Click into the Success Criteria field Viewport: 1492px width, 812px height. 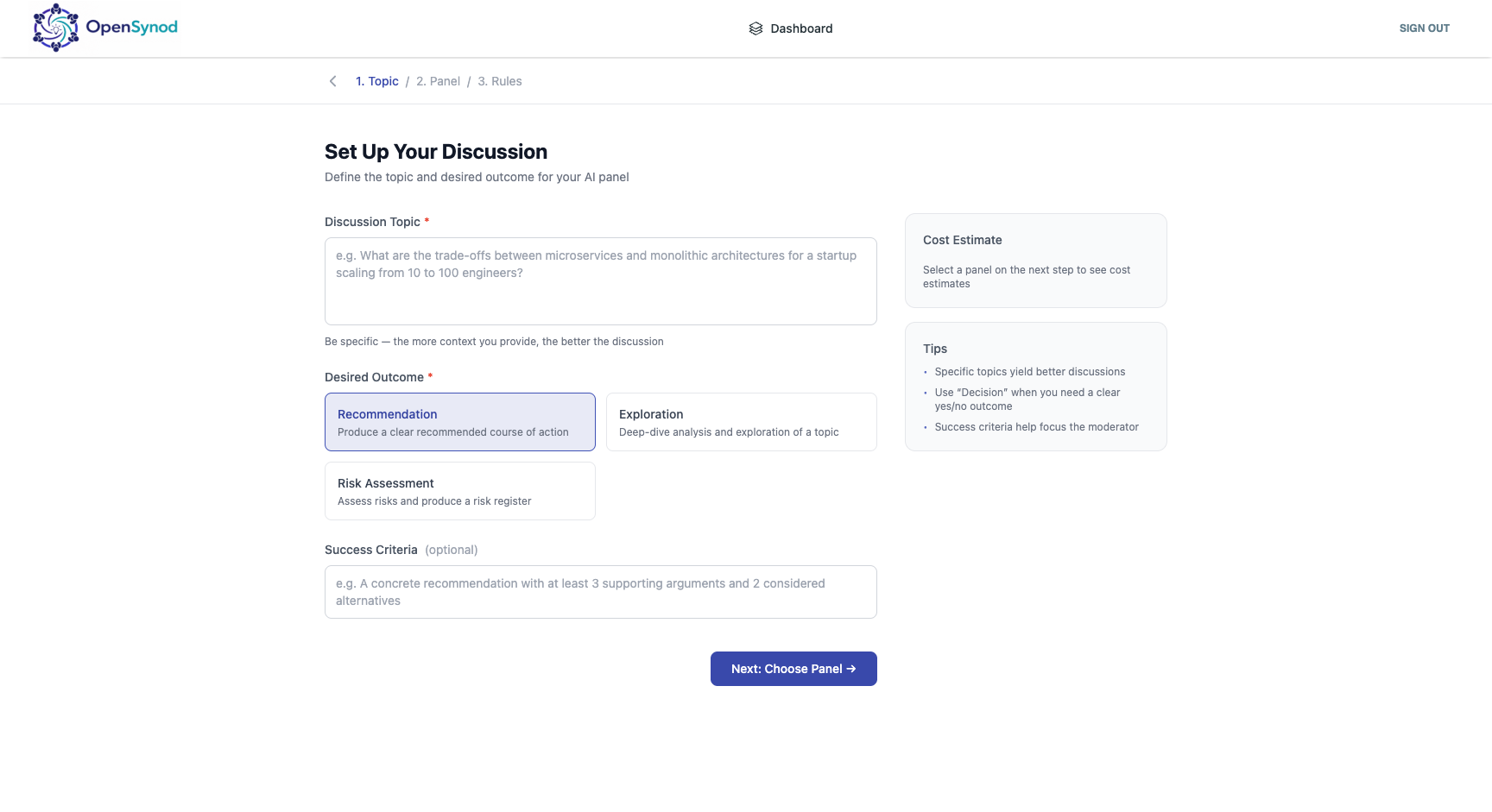tap(601, 592)
